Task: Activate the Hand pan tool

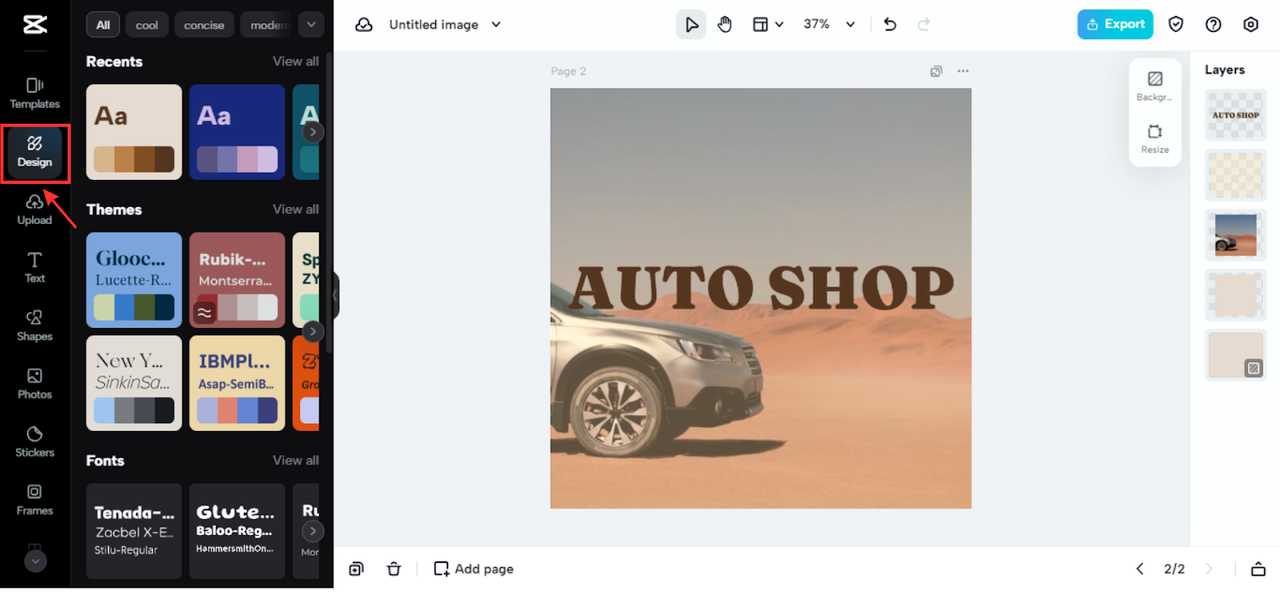Action: [x=725, y=25]
